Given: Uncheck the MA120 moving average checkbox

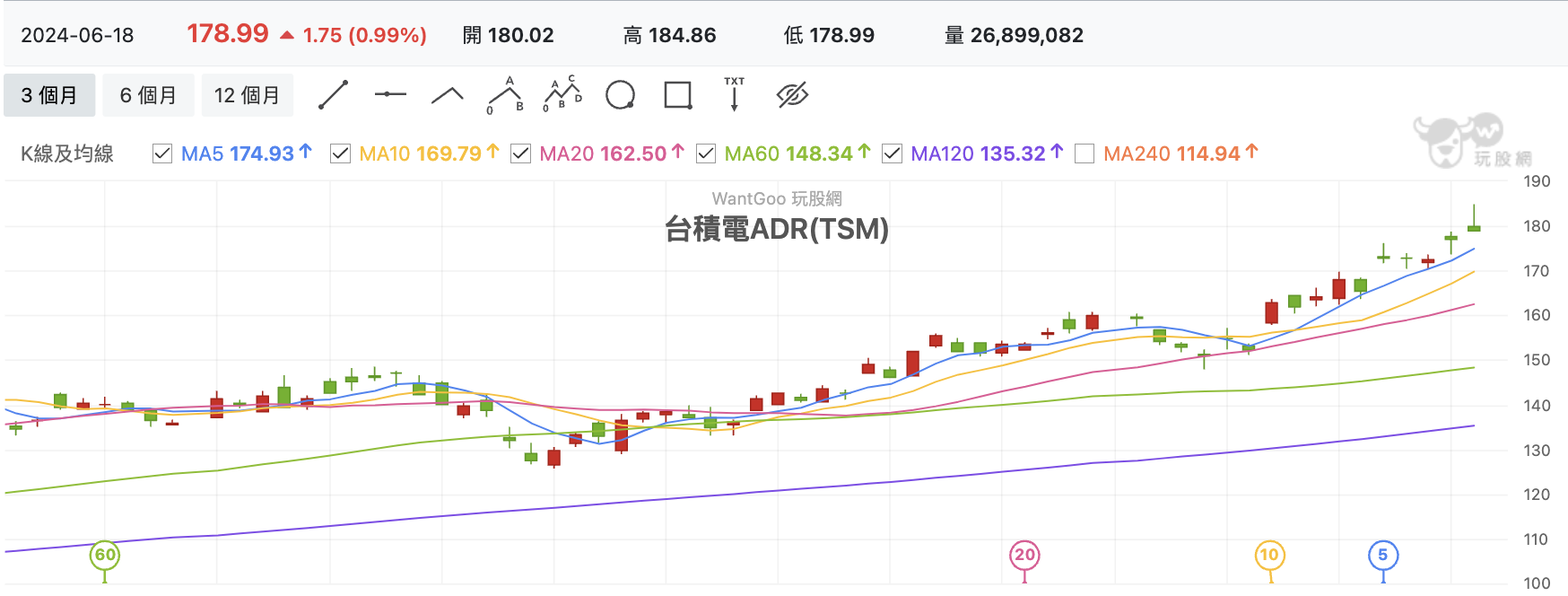Looking at the screenshot, I should pyautogui.click(x=892, y=153).
